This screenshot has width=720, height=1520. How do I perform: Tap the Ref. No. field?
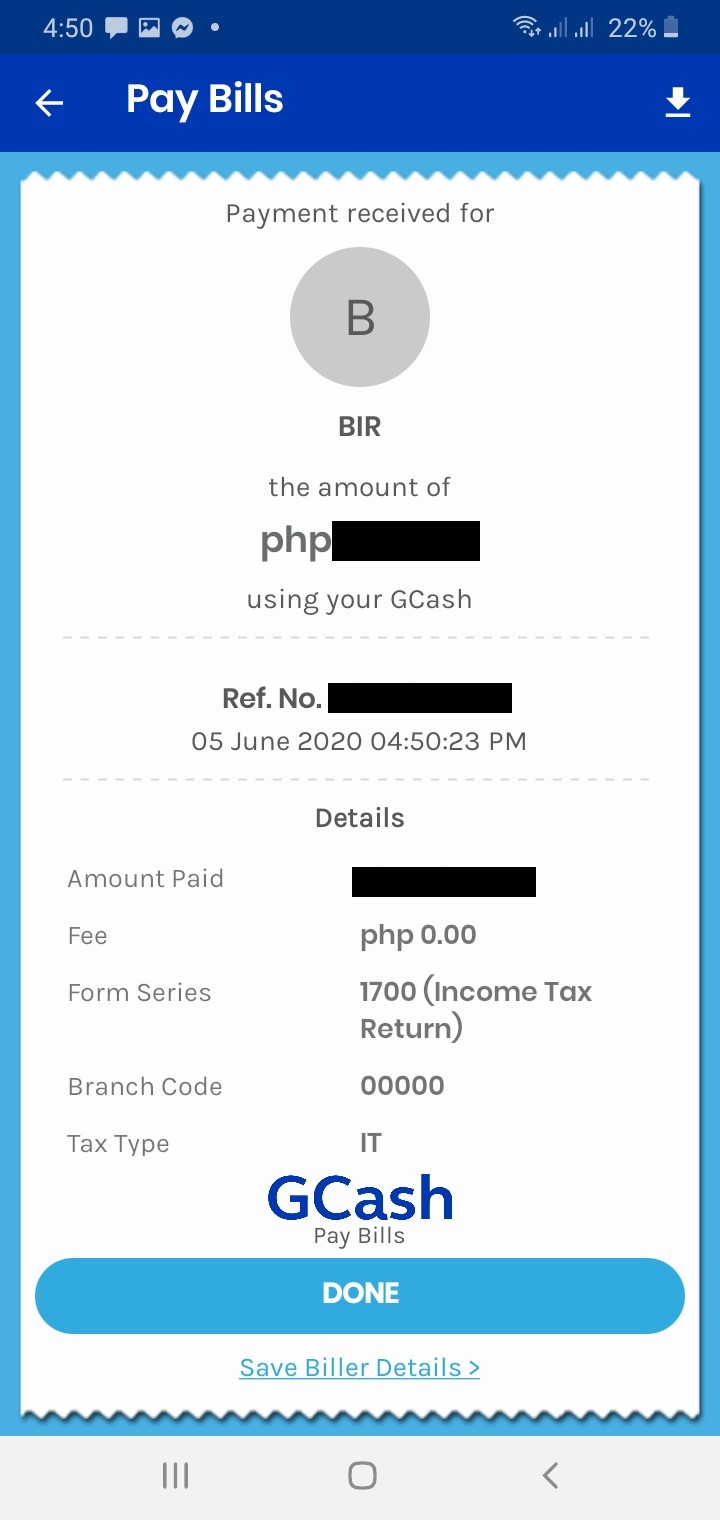point(367,697)
